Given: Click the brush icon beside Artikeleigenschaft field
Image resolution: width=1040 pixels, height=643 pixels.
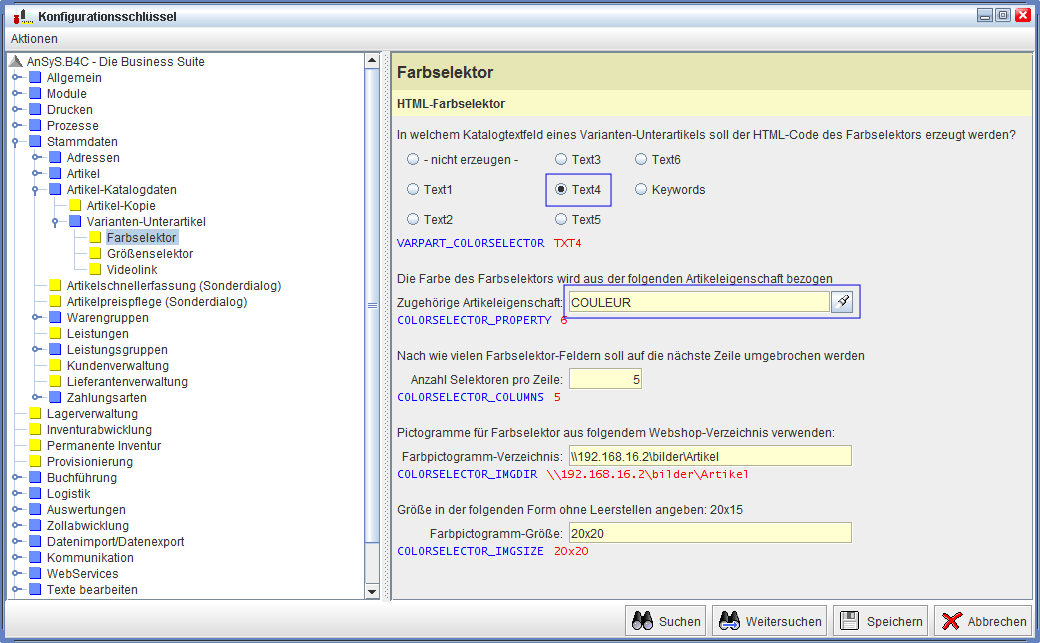Looking at the screenshot, I should [842, 302].
